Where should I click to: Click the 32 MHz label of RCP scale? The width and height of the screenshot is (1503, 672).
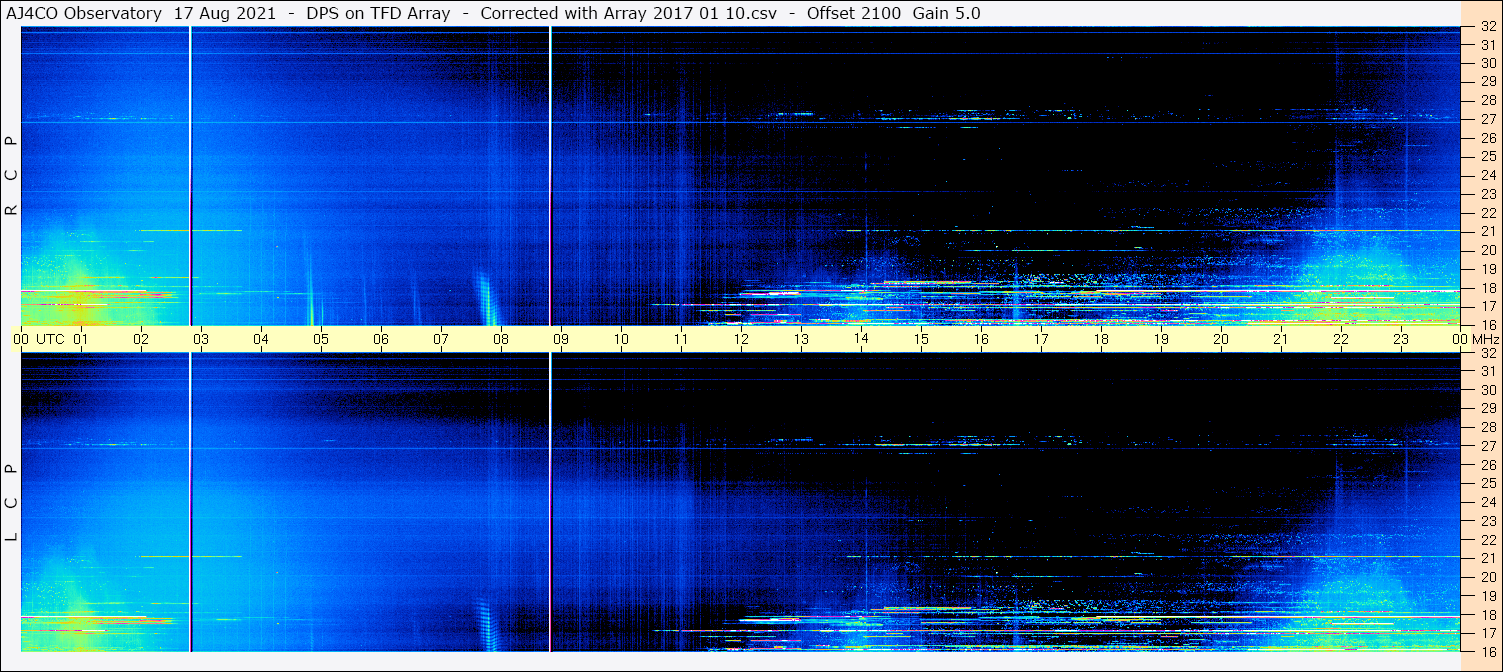pyautogui.click(x=1488, y=27)
